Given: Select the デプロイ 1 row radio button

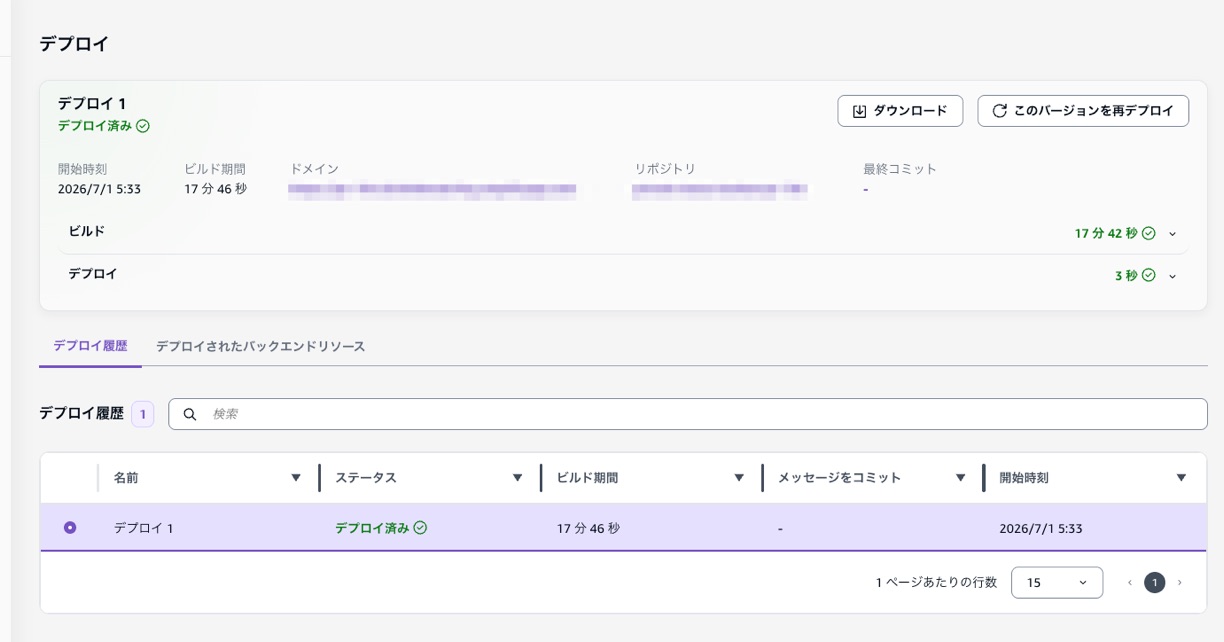Looking at the screenshot, I should [70, 527].
